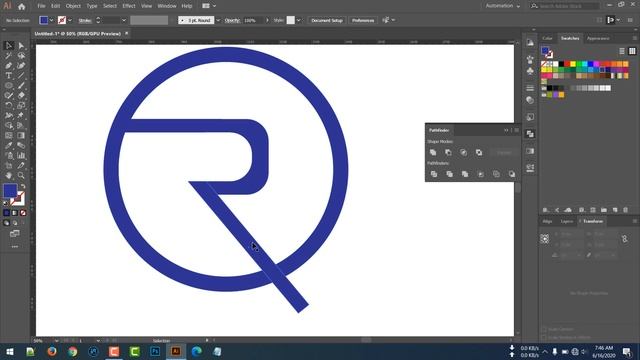This screenshot has height=360, width=640.
Task: Close the Untitled-1 document tab
Action: (127, 33)
